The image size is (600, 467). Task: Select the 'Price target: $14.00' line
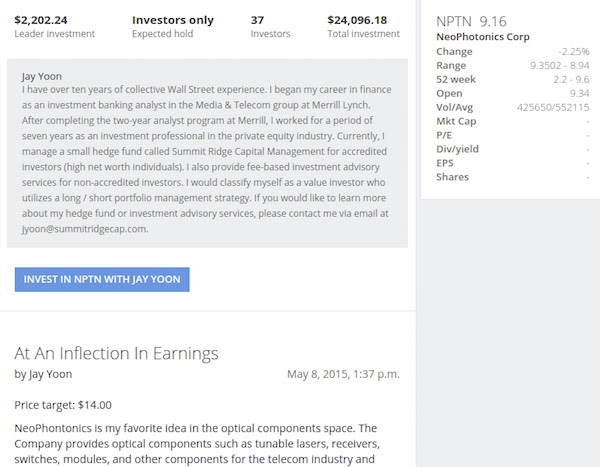(x=63, y=405)
